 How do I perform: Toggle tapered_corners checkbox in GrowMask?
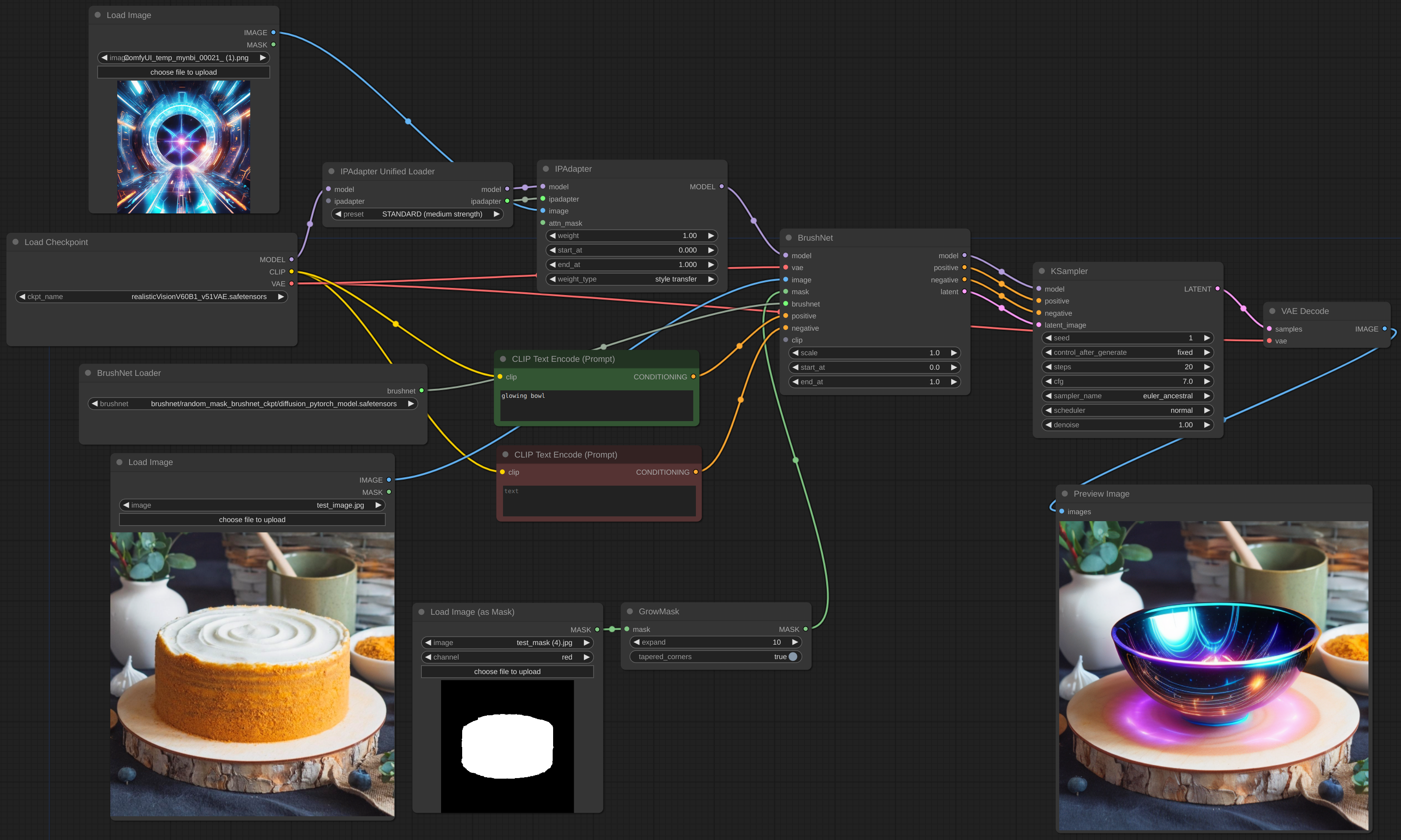tap(792, 656)
